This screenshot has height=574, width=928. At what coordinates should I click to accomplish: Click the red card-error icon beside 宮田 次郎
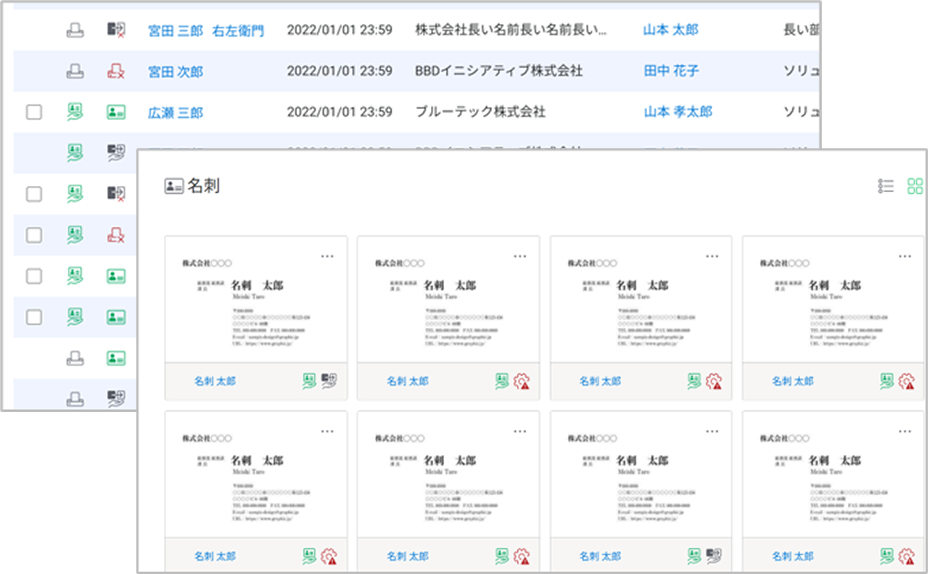coord(116,71)
